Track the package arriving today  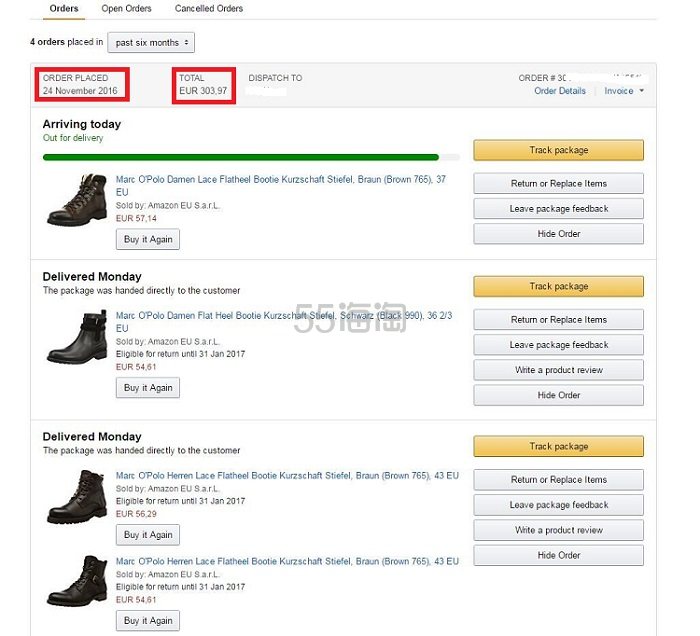558,150
